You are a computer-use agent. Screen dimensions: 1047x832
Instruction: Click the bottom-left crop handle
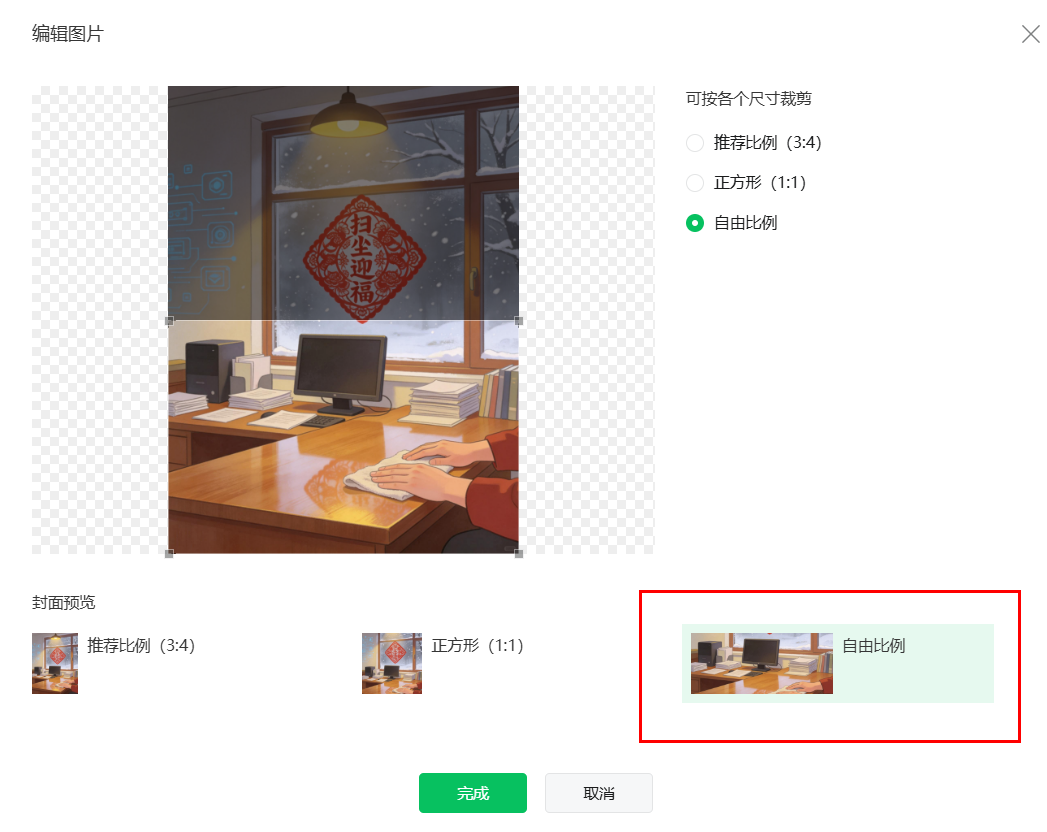point(170,554)
